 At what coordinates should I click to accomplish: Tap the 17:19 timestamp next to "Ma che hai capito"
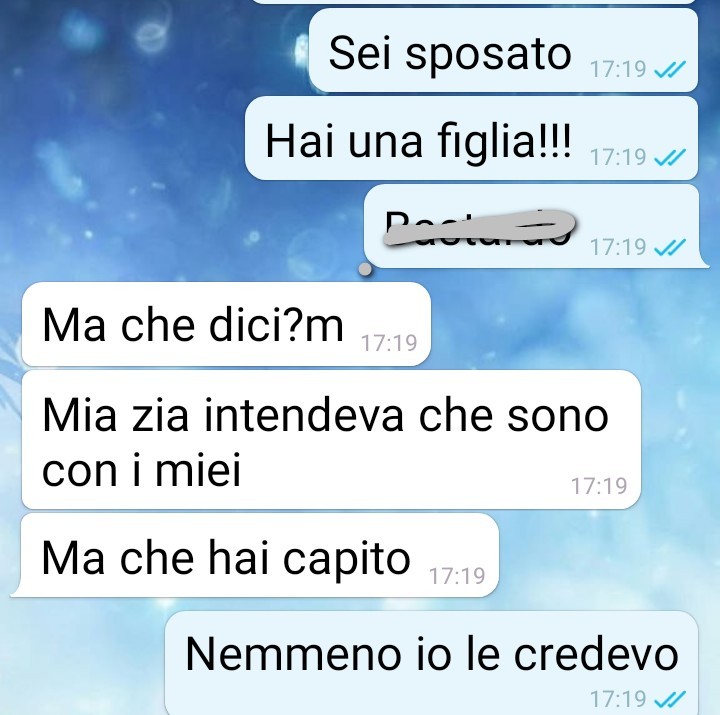(x=457, y=576)
